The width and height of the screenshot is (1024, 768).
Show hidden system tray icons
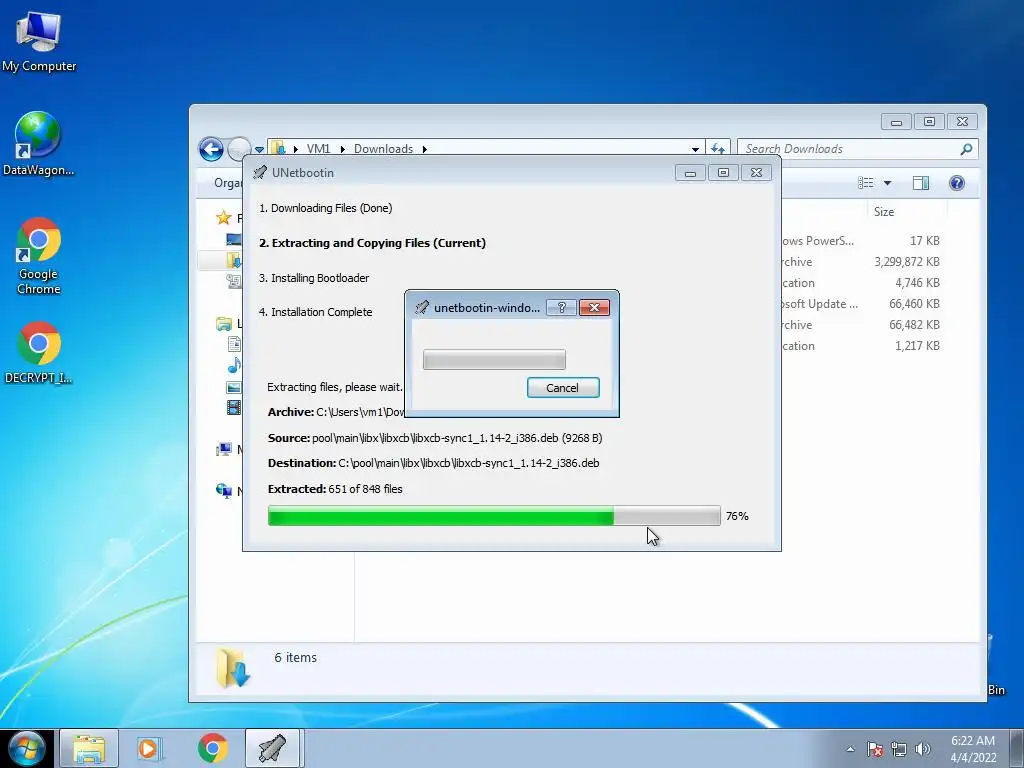[850, 749]
